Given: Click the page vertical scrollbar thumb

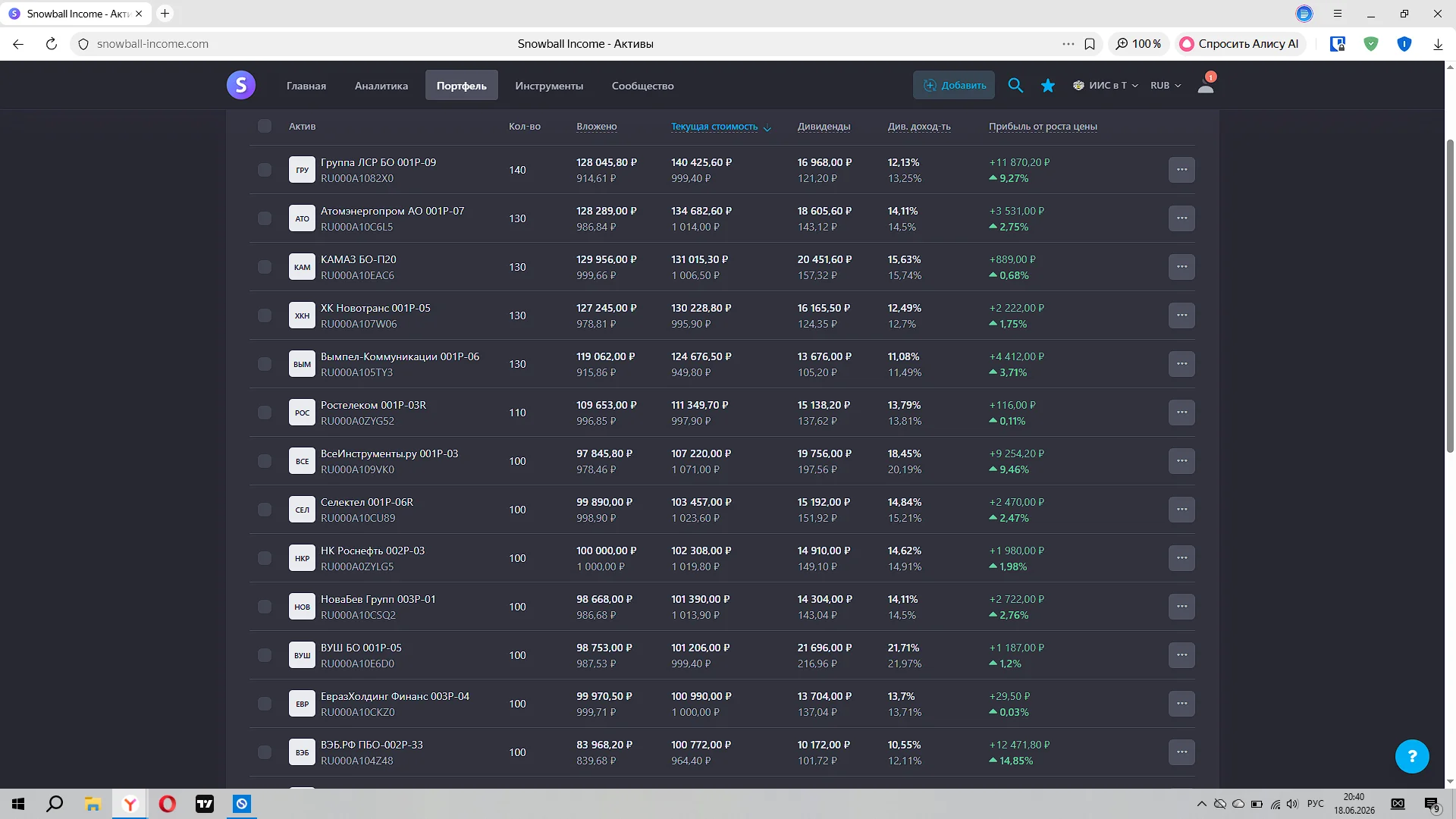Looking at the screenshot, I should tap(1451, 296).
